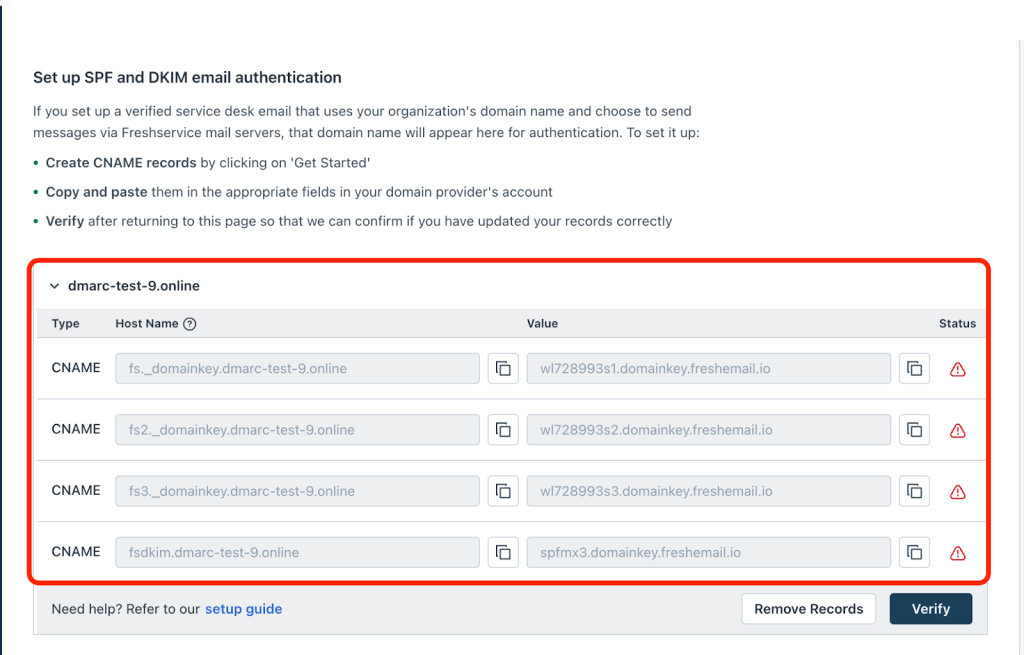Select the fs._domainkey.dmarc-test-9.online host field

click(x=297, y=369)
